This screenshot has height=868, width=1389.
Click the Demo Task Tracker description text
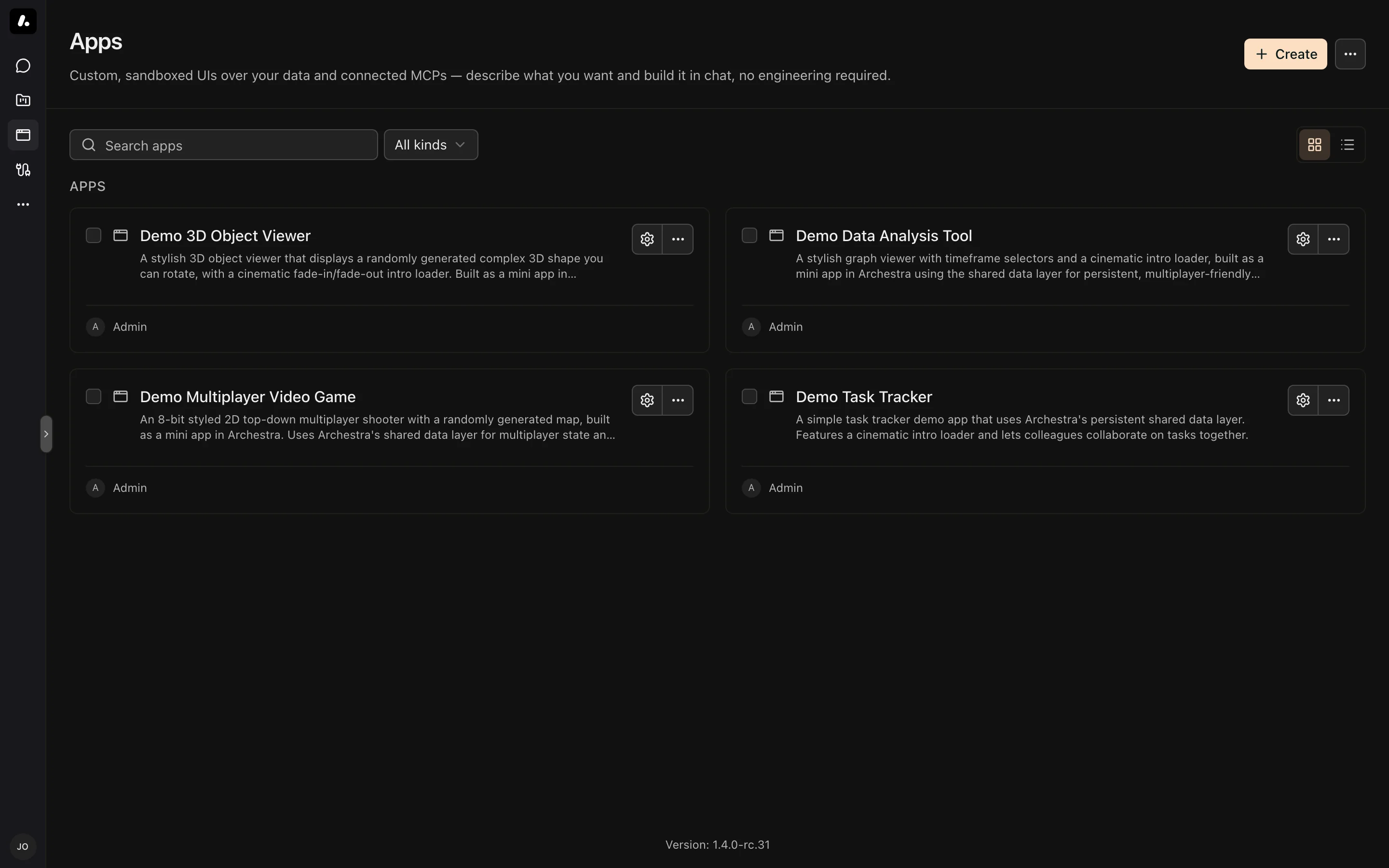pyautogui.click(x=1021, y=427)
